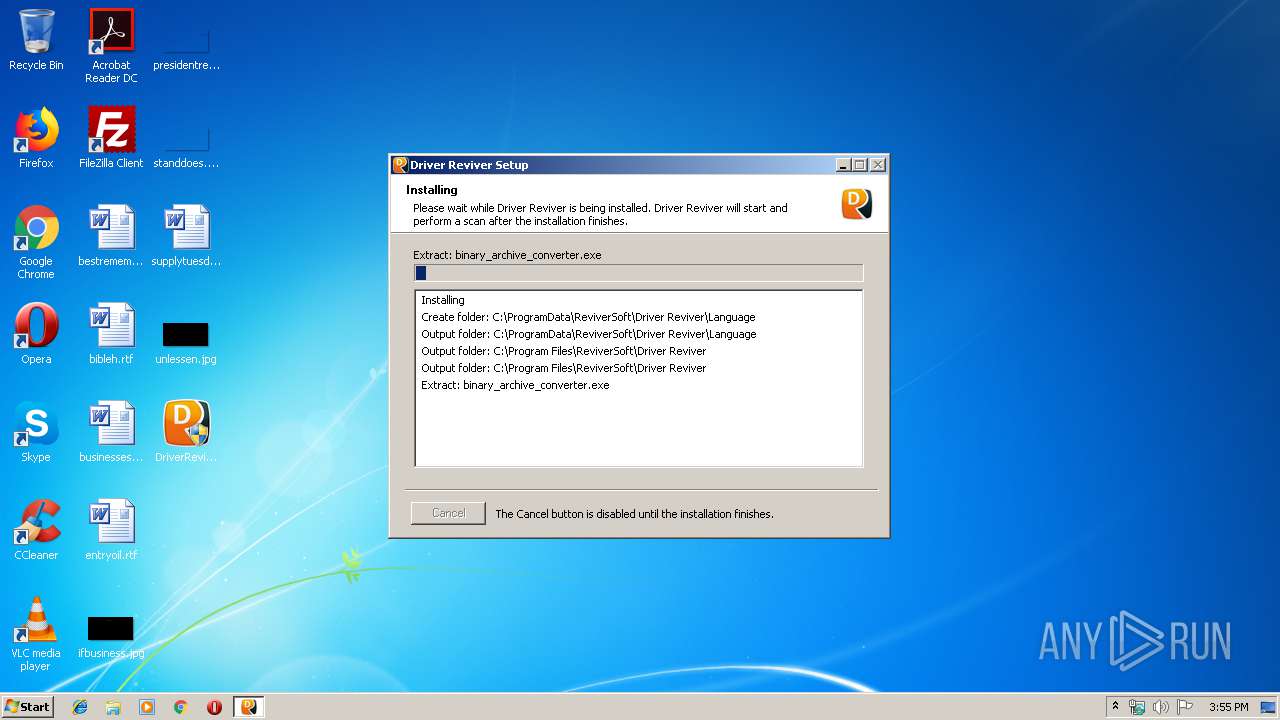Click the 3:55 PM clock
Viewport: 1280px width, 720px height.
tap(1228, 707)
